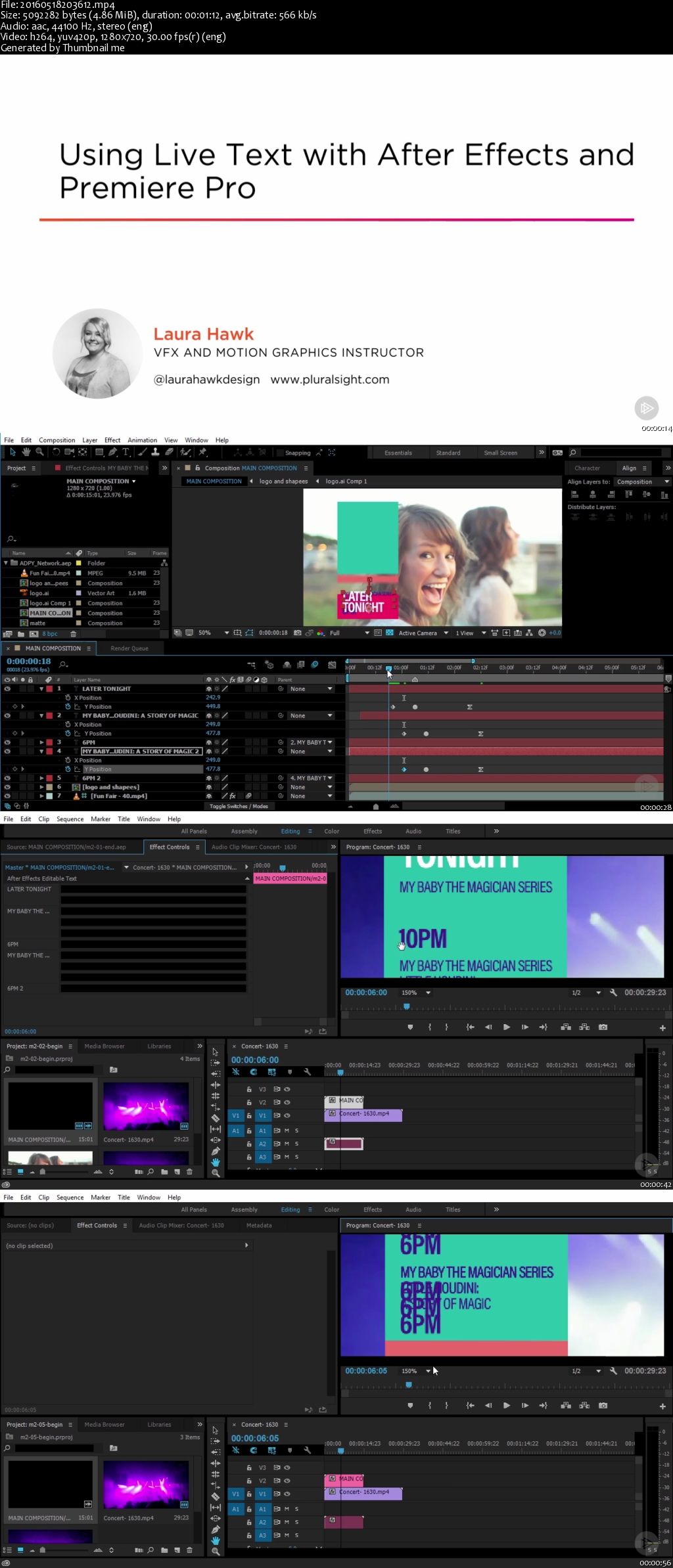This screenshot has height=1568, width=673.
Task: Hide the 6PM layer with eye icon
Action: point(7,742)
